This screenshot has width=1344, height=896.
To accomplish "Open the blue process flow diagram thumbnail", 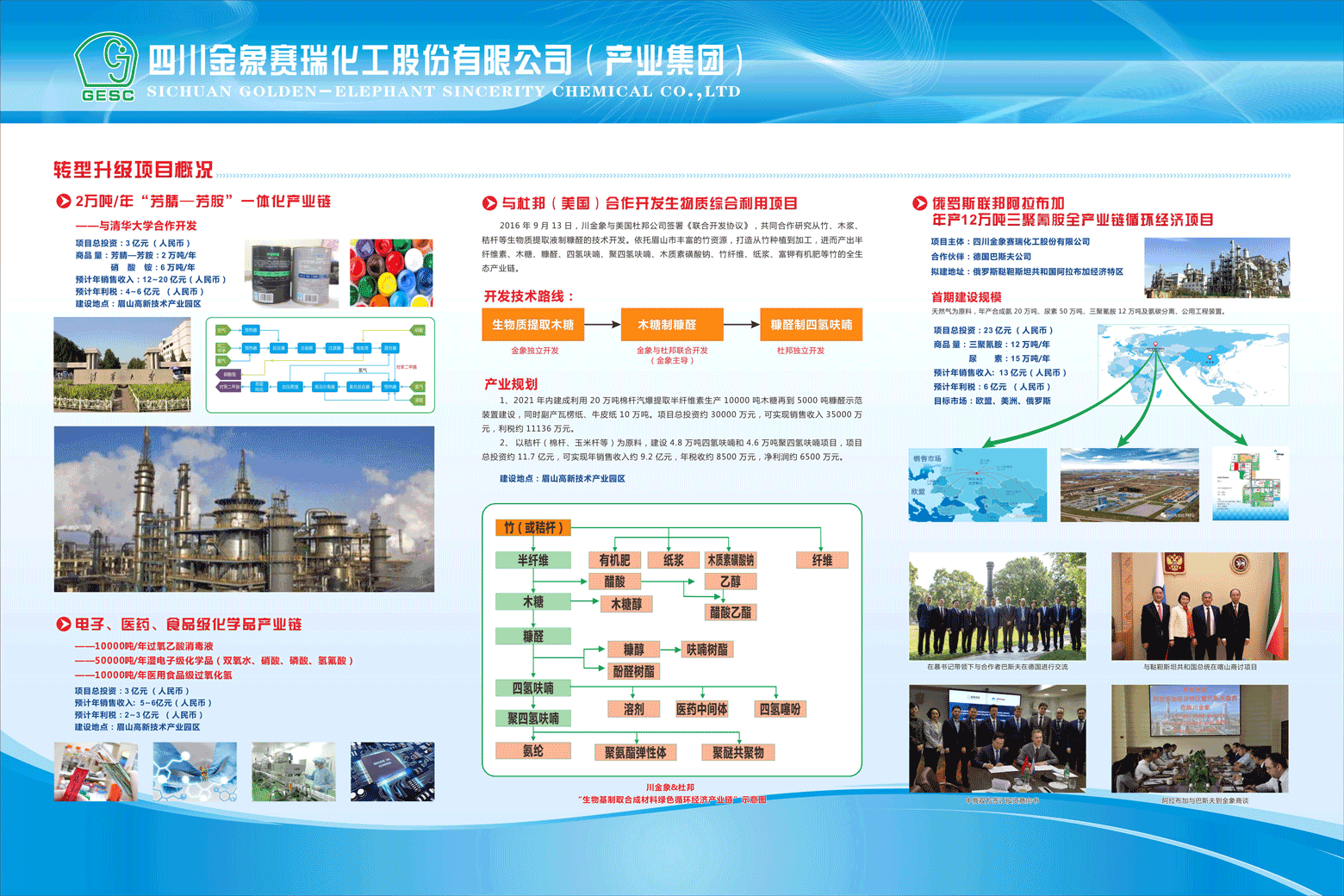I will pos(320,364).
